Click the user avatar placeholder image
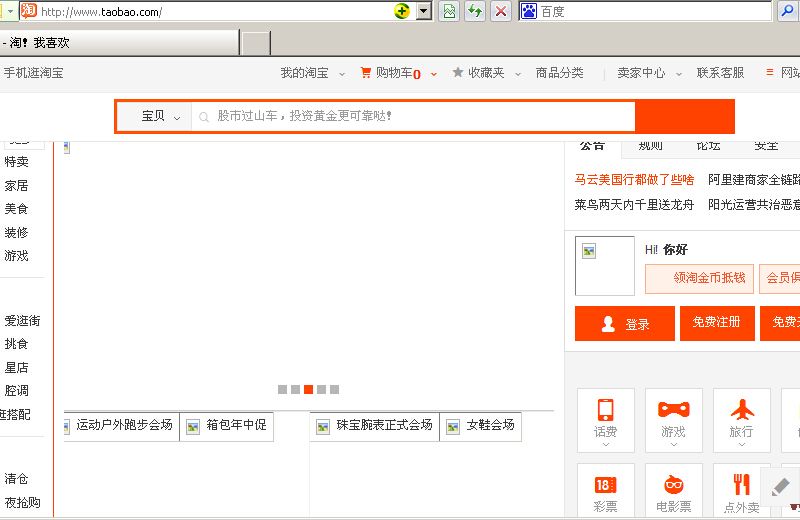The width and height of the screenshot is (800, 520). click(605, 265)
